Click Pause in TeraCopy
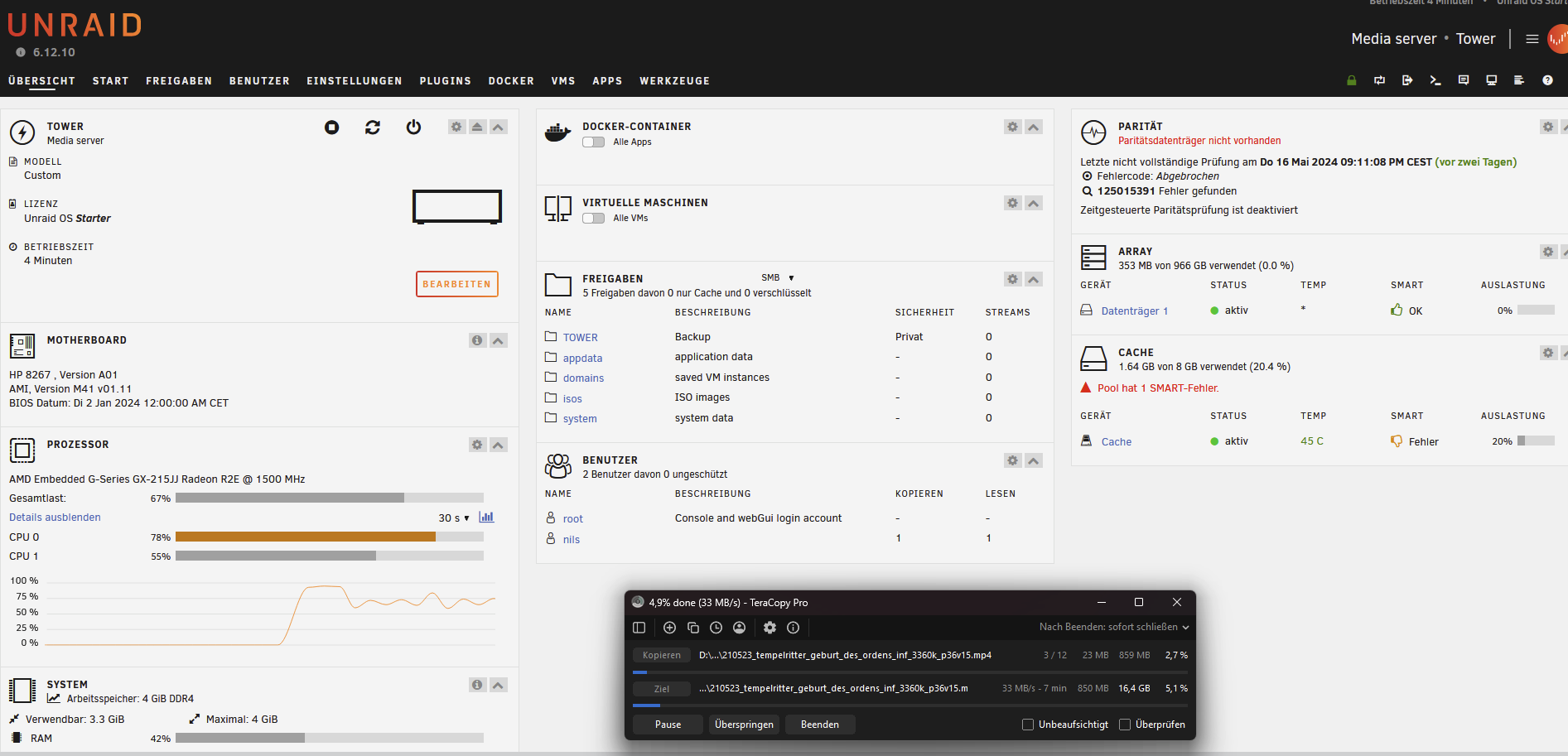This screenshot has width=1568, height=756. pos(668,725)
